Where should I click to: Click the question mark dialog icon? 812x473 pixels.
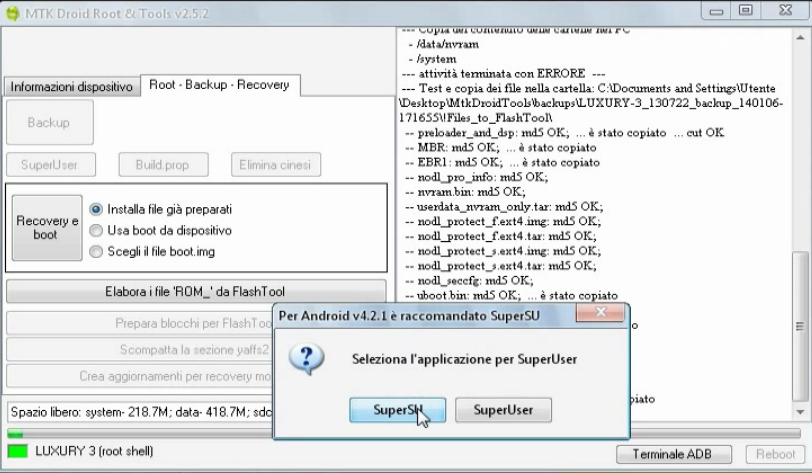[307, 359]
